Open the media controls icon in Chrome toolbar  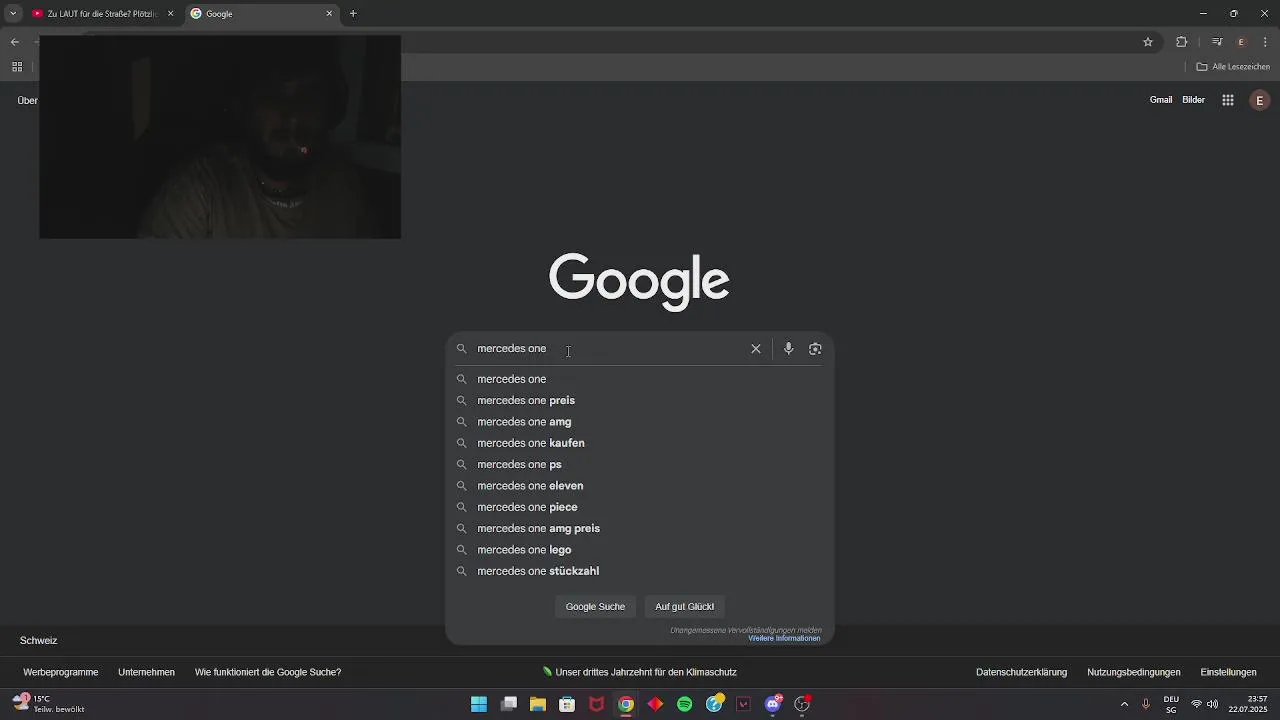coord(1217,42)
